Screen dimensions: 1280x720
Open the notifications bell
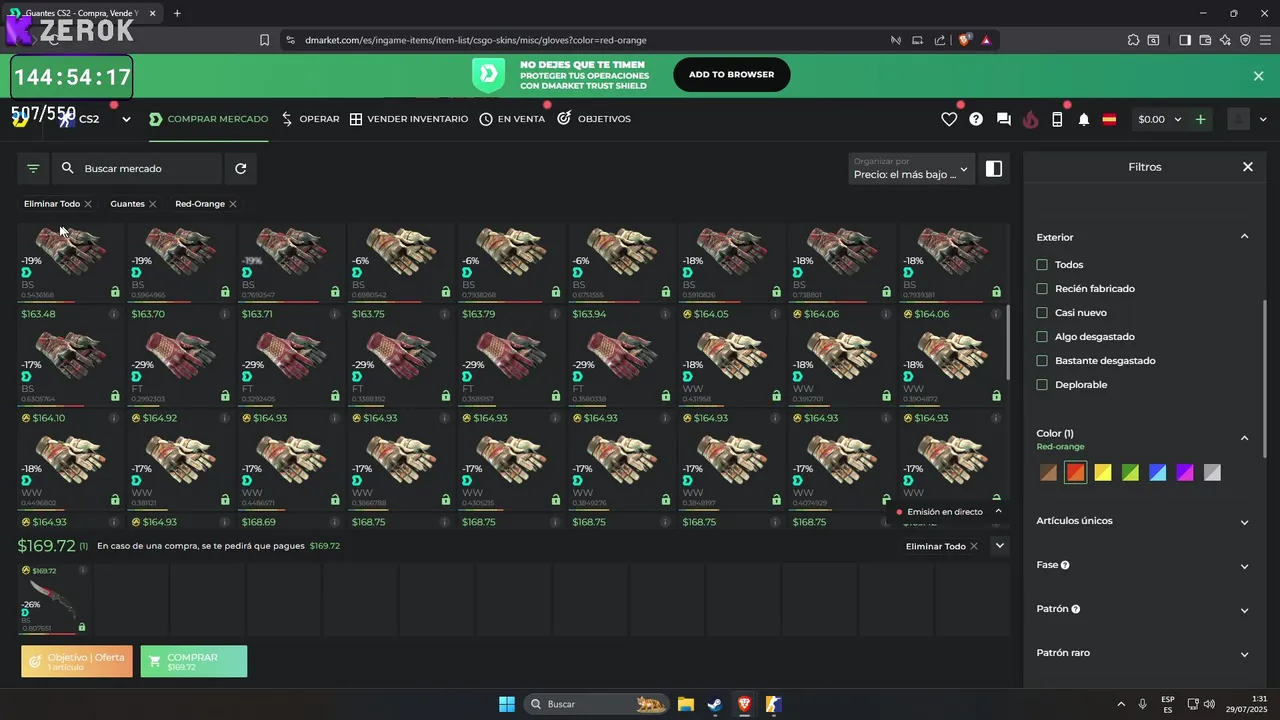[1084, 119]
